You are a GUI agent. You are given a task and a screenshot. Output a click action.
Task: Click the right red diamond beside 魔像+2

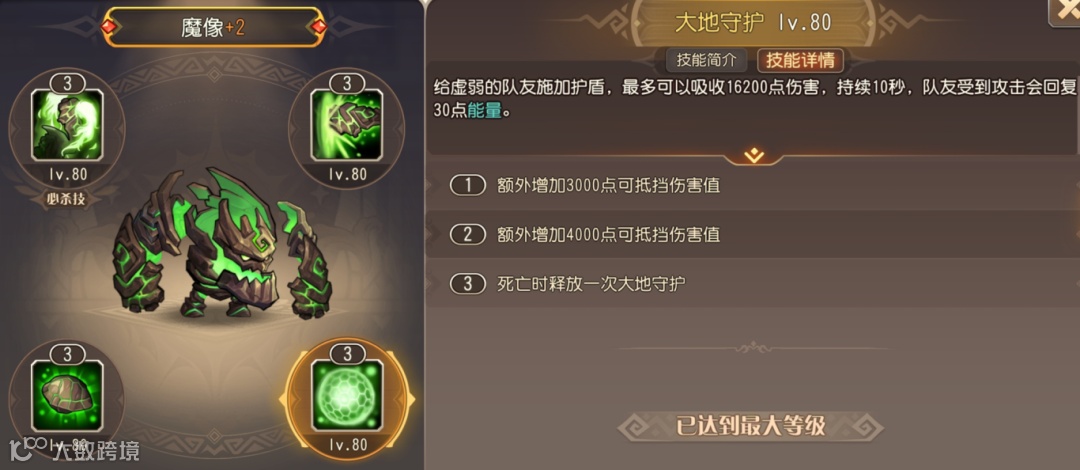coord(318,26)
